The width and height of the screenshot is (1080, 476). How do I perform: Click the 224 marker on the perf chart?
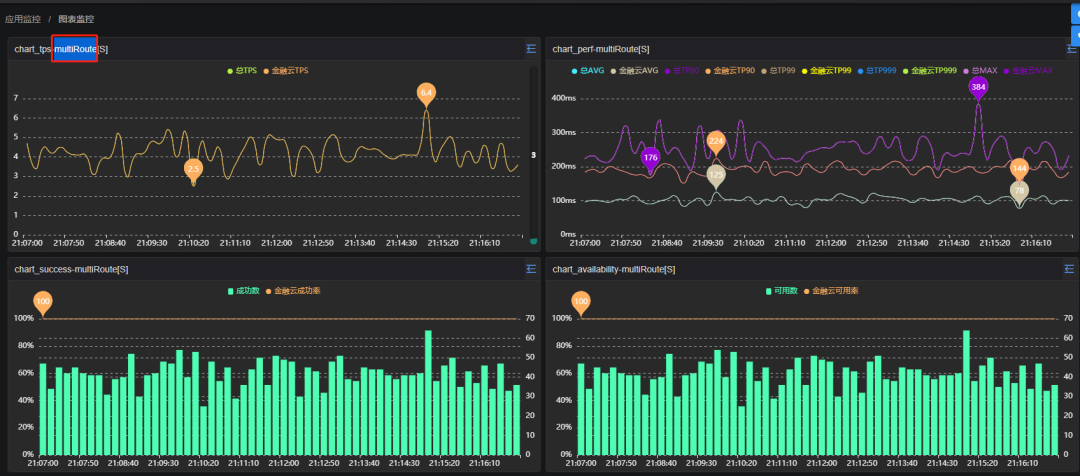(x=716, y=143)
